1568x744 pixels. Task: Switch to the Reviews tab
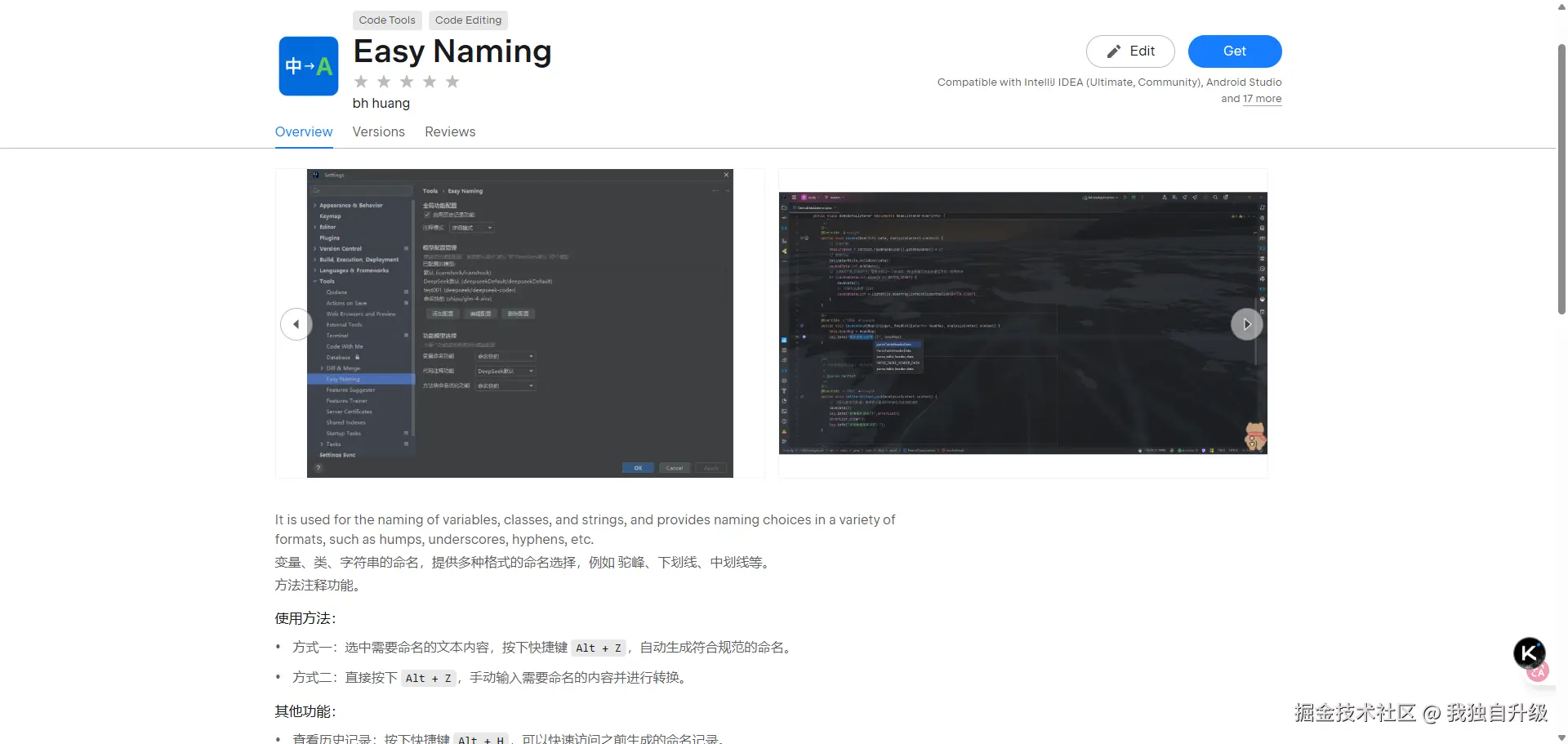click(x=450, y=132)
